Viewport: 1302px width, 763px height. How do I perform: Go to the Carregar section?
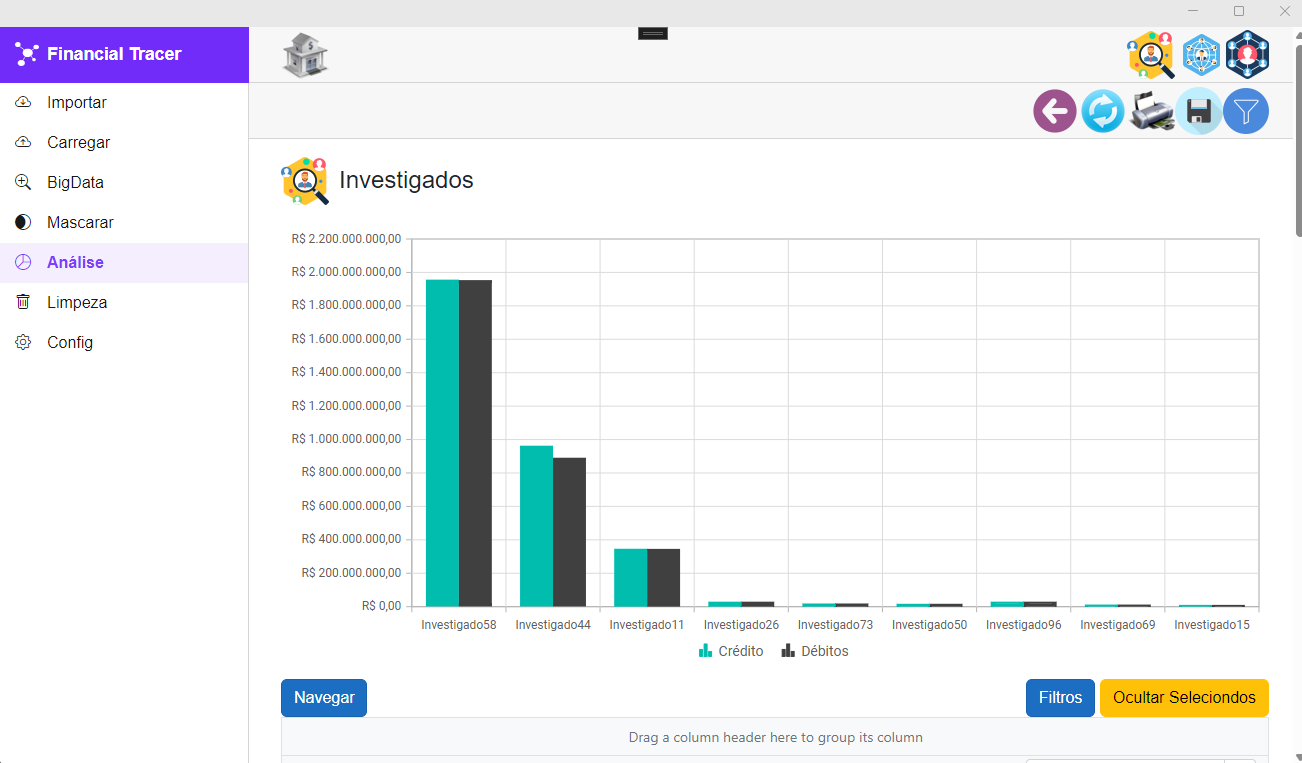[78, 142]
